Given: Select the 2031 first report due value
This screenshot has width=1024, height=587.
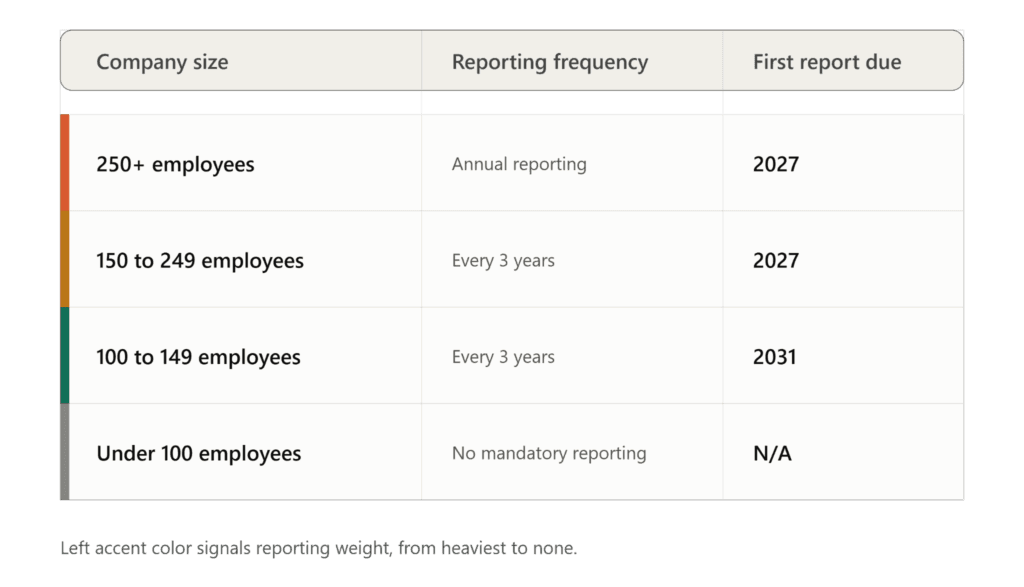Looking at the screenshot, I should click(x=775, y=357).
